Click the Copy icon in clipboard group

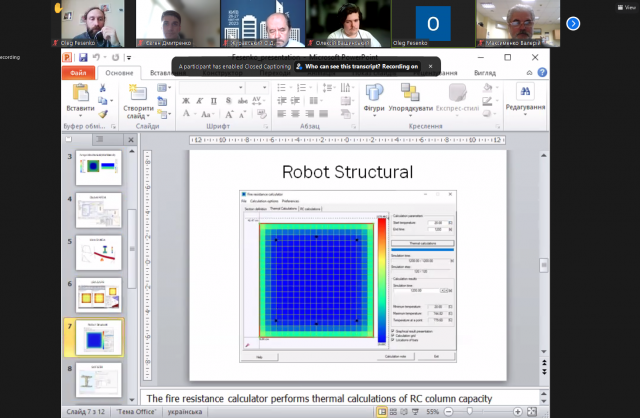(102, 100)
